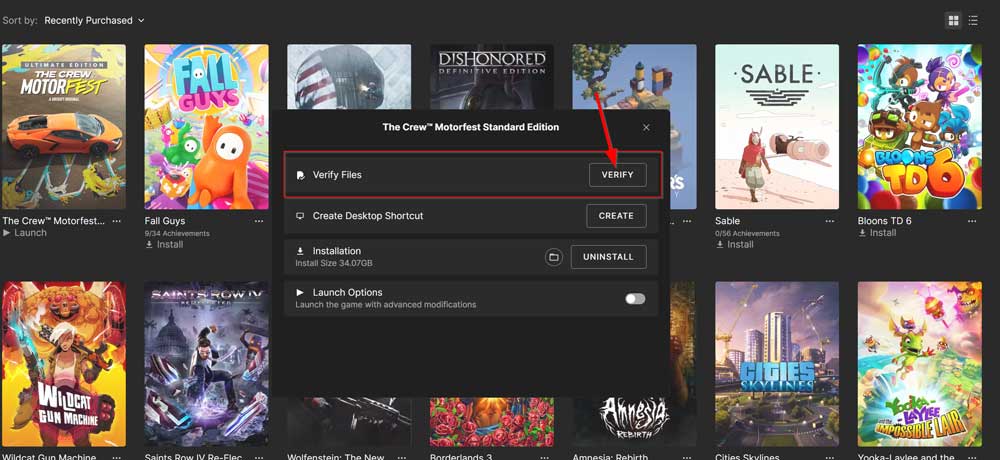
Task: Click the Sable title text
Action: [x=727, y=221]
